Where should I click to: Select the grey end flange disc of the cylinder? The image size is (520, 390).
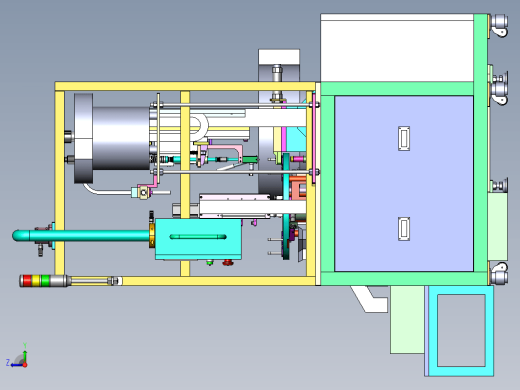[83, 138]
